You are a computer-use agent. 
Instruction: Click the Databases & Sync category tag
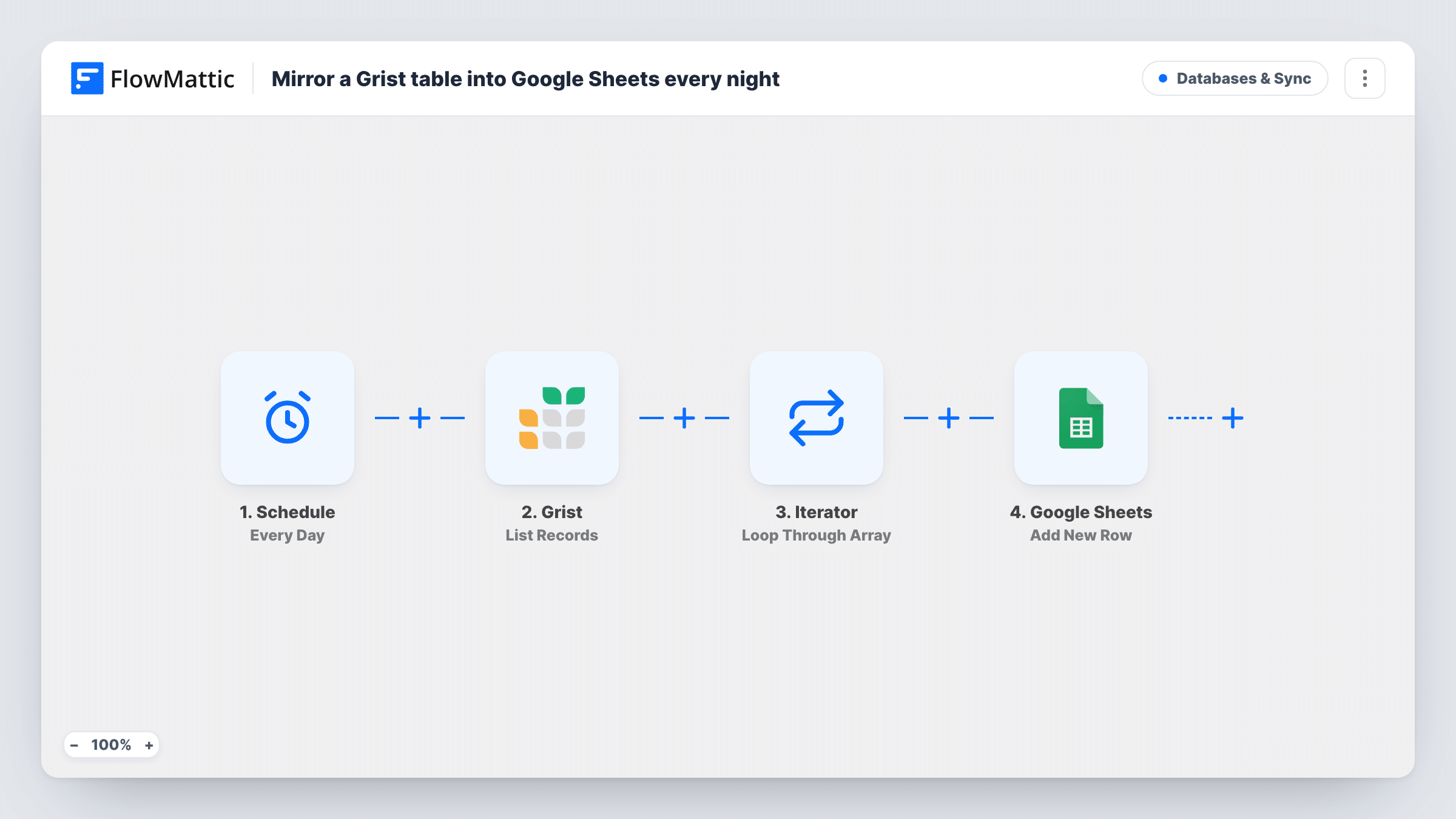[x=1235, y=78]
